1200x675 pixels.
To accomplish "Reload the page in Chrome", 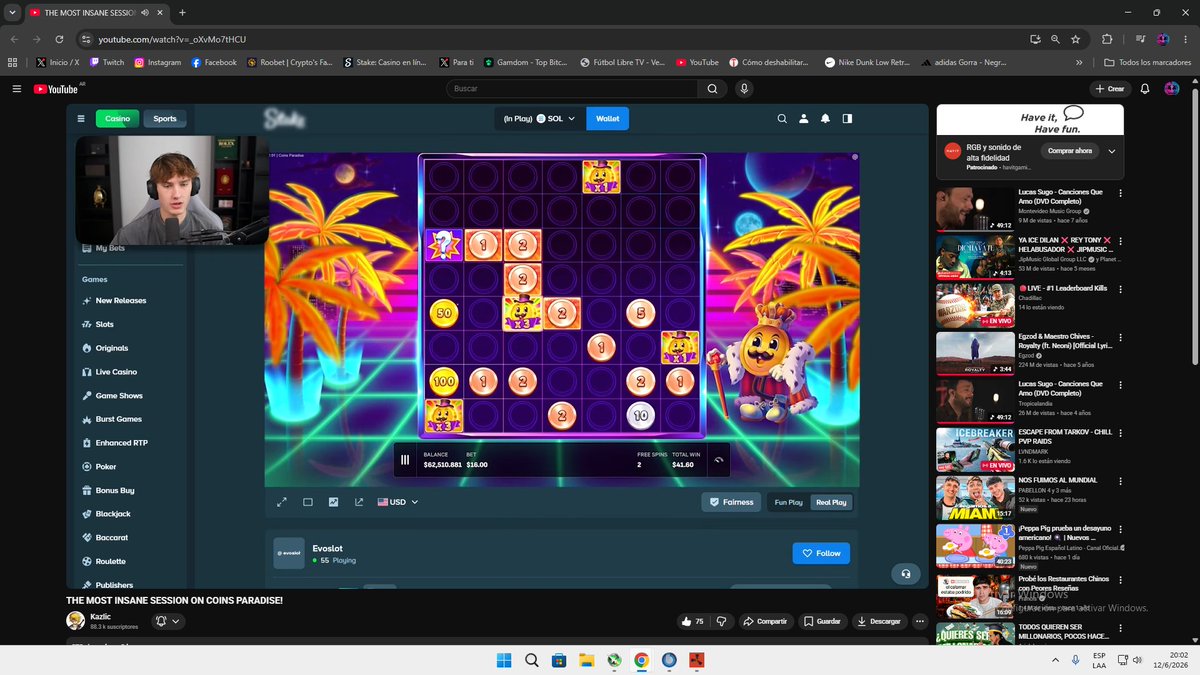I will pos(60,39).
